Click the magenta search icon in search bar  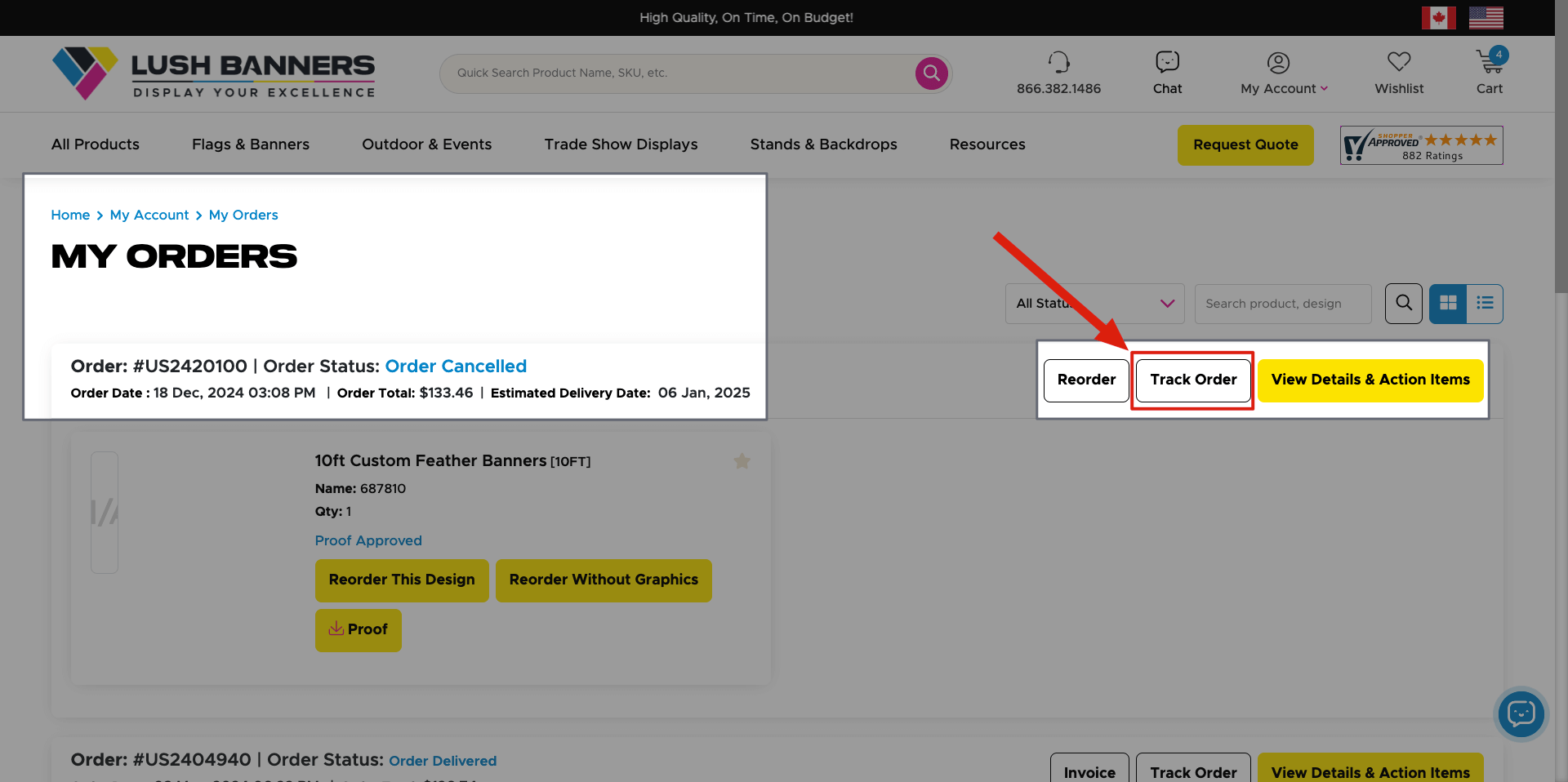(931, 73)
